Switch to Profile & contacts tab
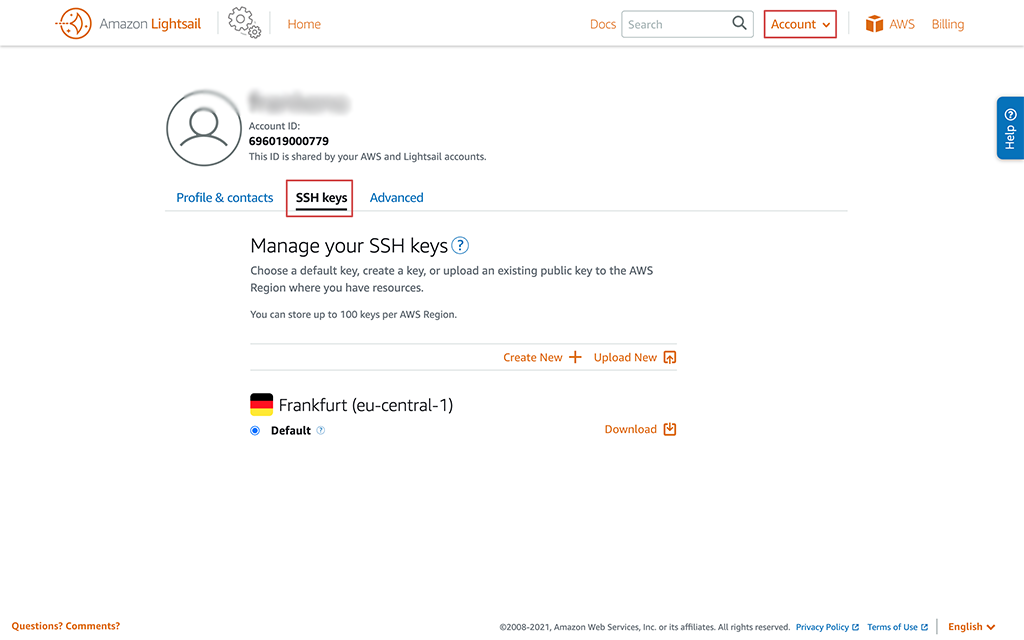This screenshot has width=1024, height=640. click(x=225, y=198)
